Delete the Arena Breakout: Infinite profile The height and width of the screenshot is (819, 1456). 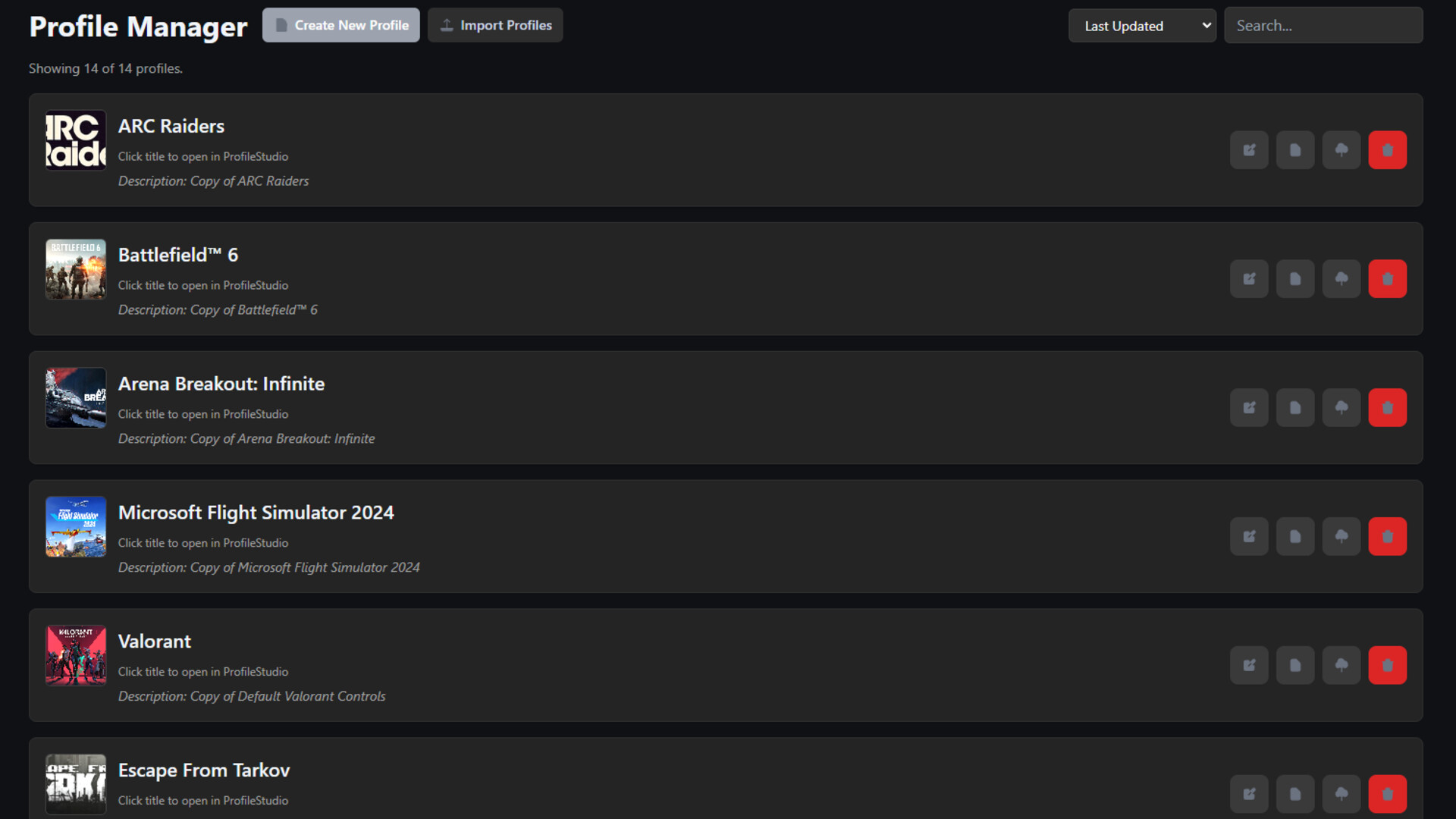1388,407
